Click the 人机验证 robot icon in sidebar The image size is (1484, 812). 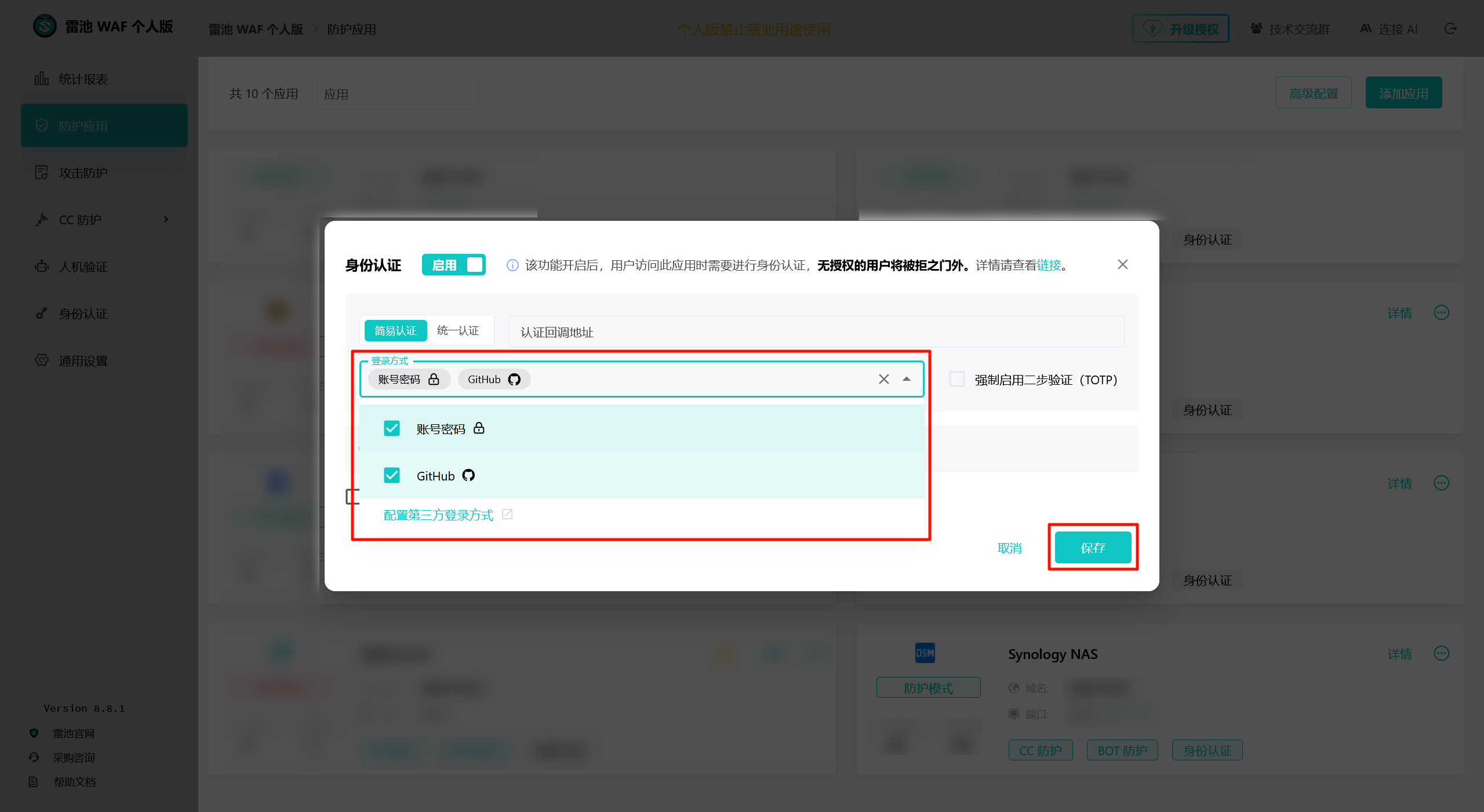(41, 267)
